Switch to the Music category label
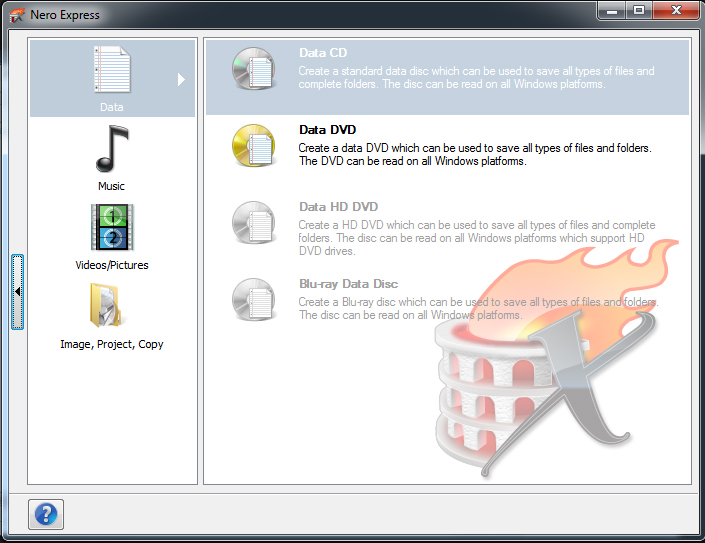 (111, 186)
